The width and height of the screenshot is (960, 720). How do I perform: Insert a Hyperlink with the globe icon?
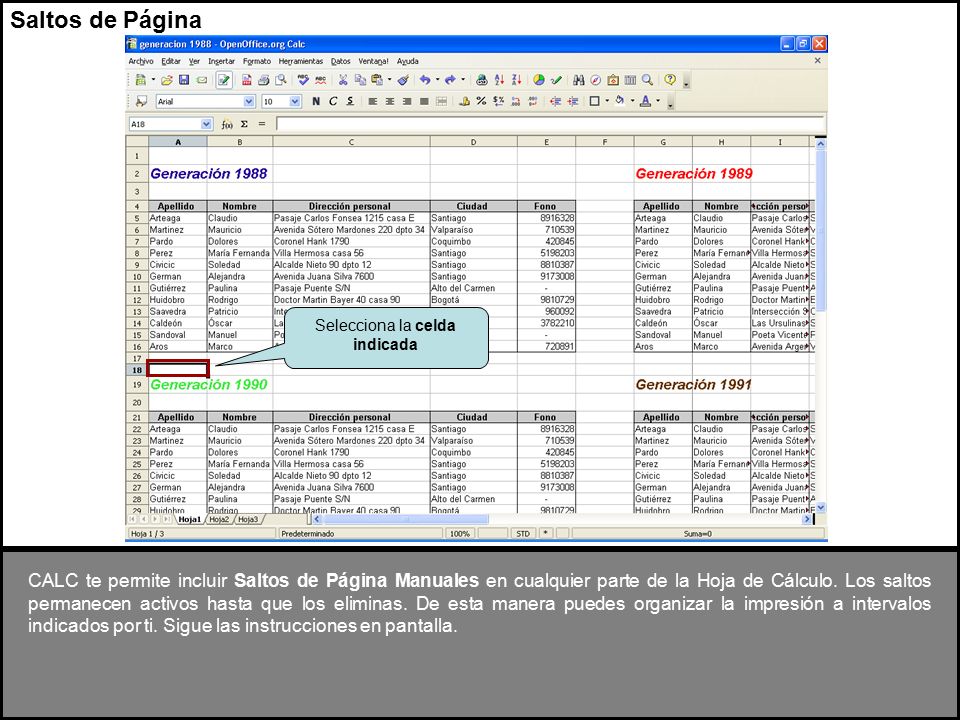tap(482, 80)
